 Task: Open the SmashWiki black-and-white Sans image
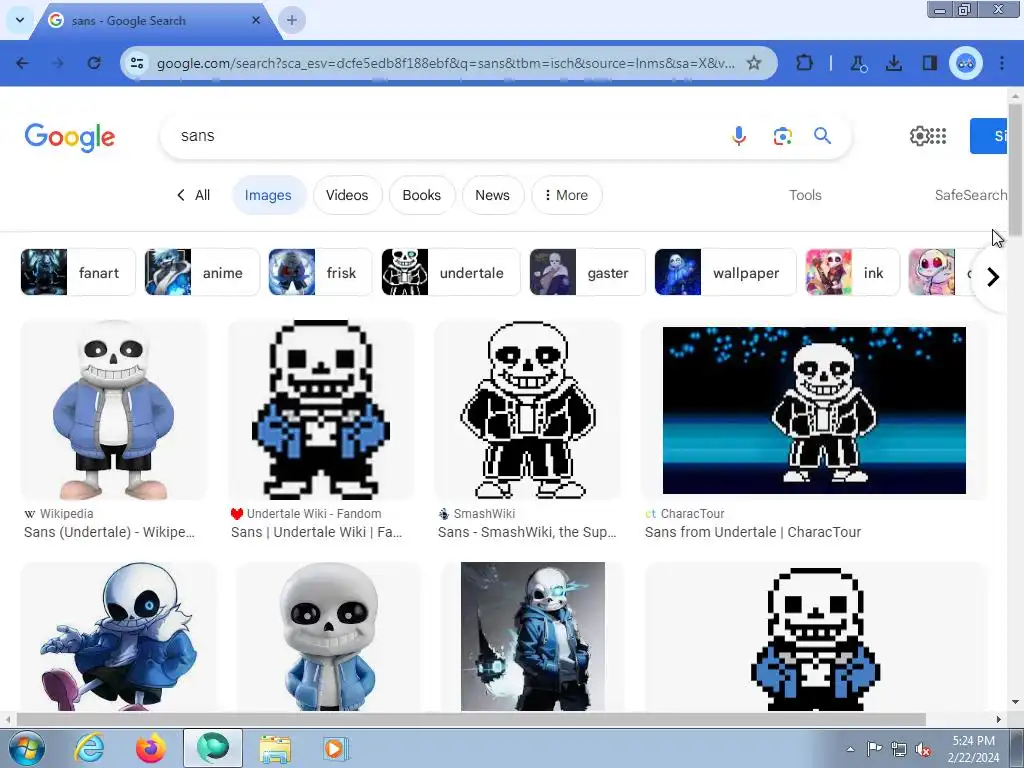(x=528, y=410)
